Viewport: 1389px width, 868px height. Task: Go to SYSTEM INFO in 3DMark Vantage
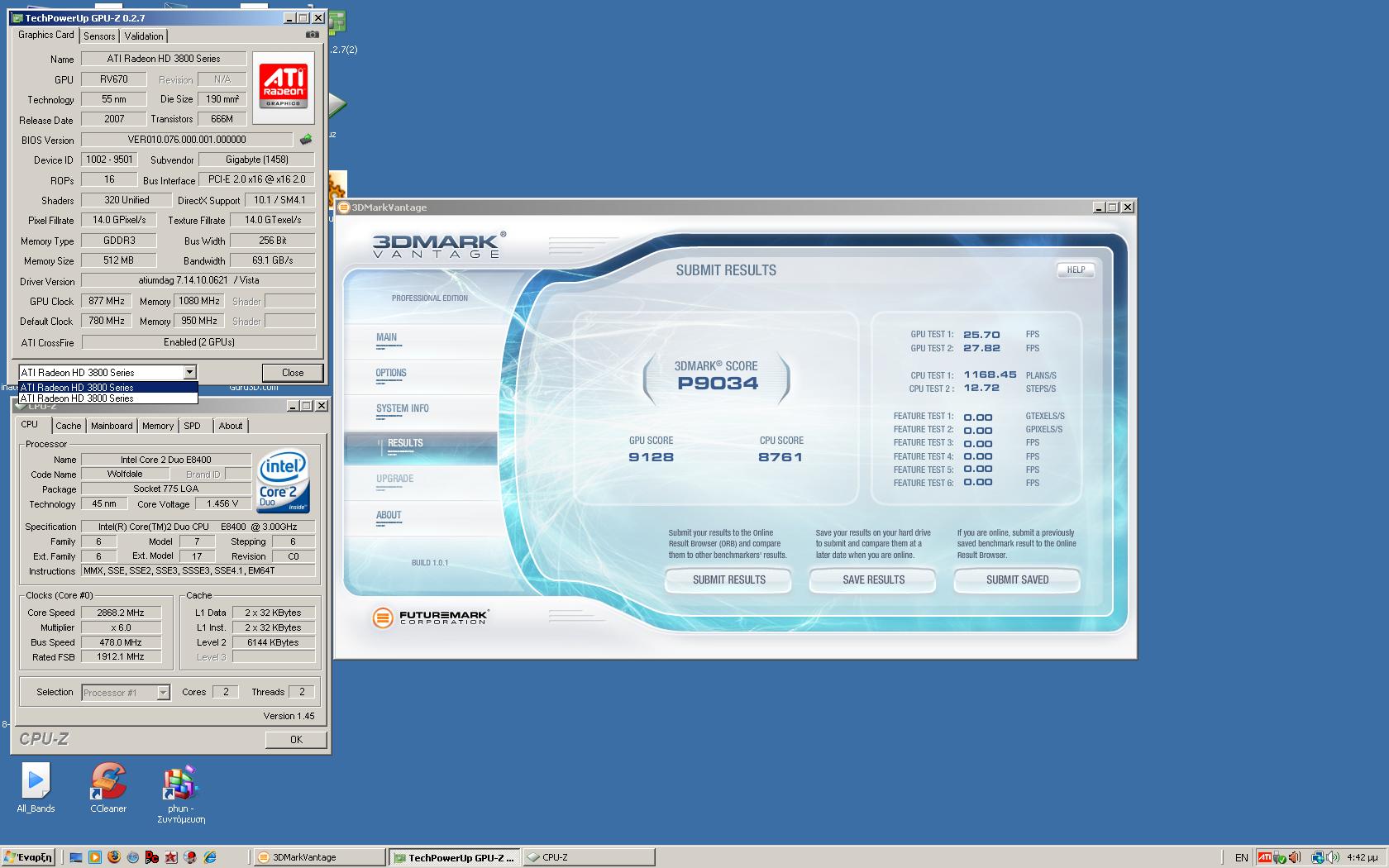pyautogui.click(x=402, y=408)
